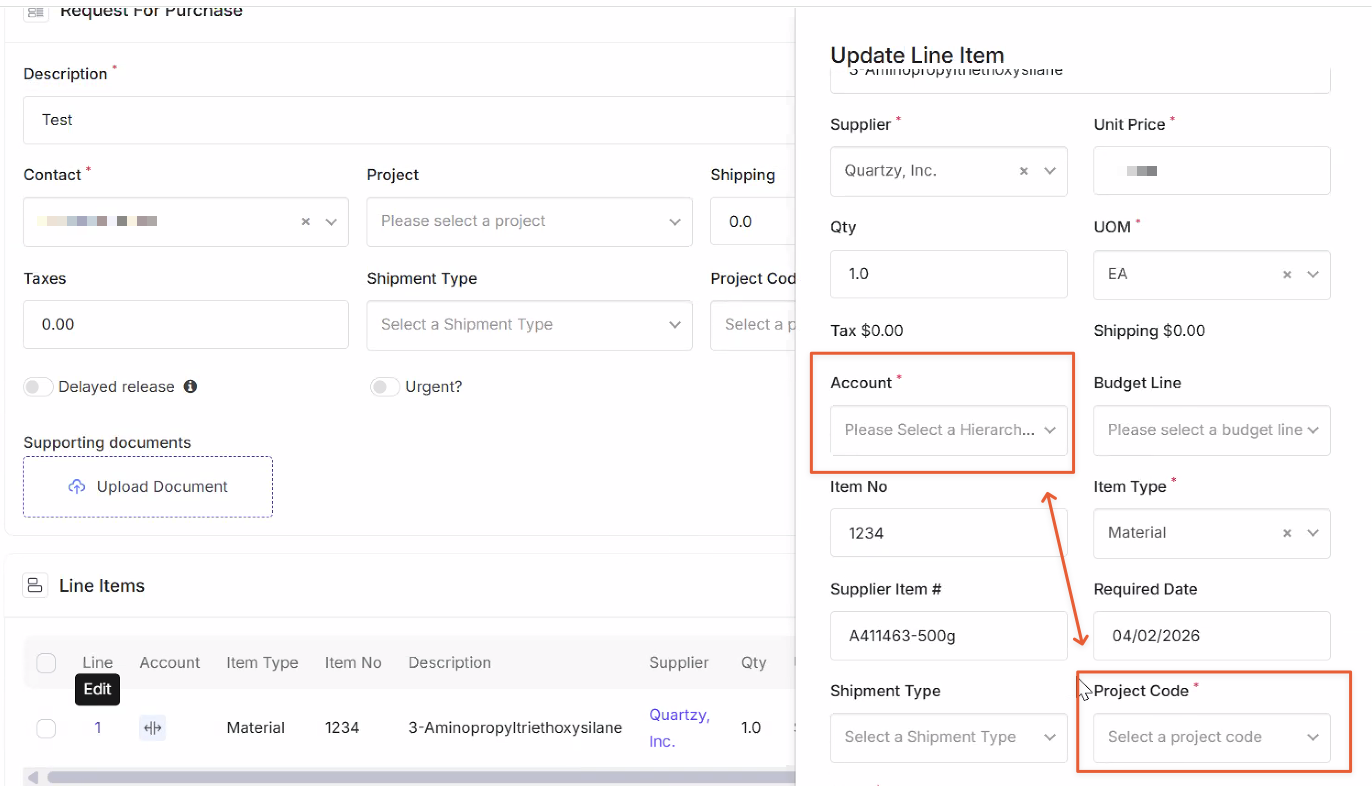
Task: Check the select-all line items checkbox
Action: [x=46, y=663]
